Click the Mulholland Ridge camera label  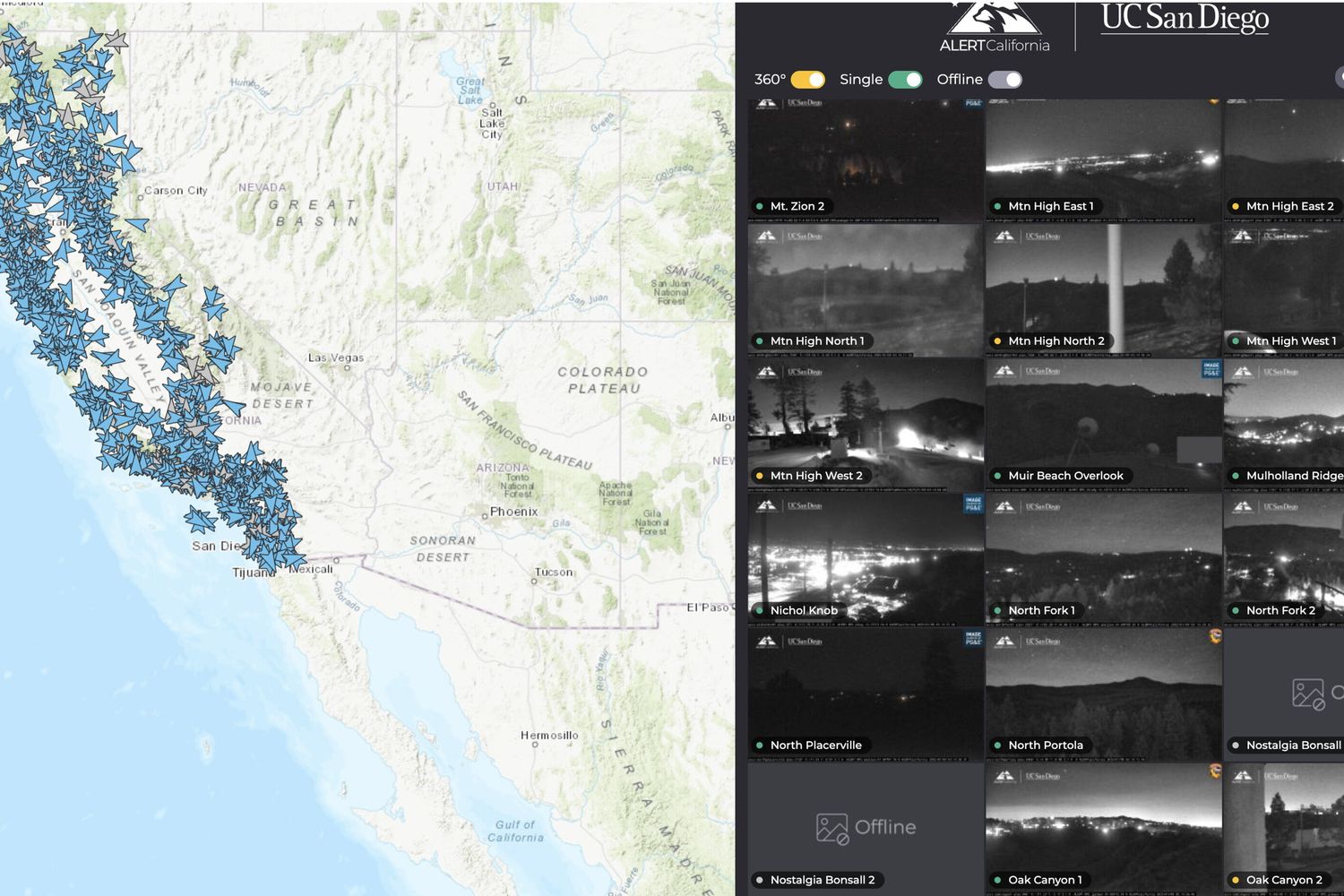coord(1293,476)
